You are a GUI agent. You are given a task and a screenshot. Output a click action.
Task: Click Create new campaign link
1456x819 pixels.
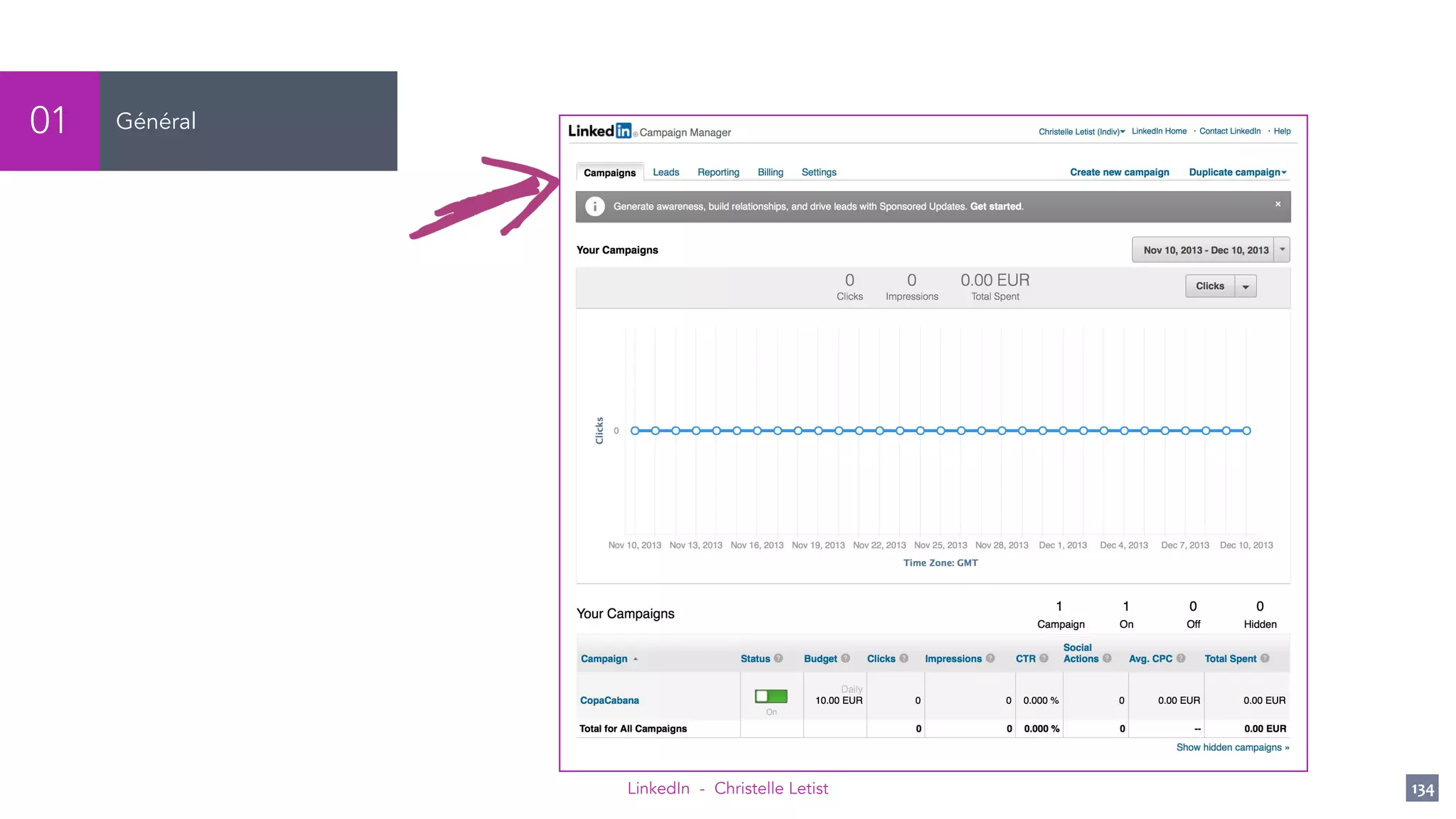[x=1119, y=172]
